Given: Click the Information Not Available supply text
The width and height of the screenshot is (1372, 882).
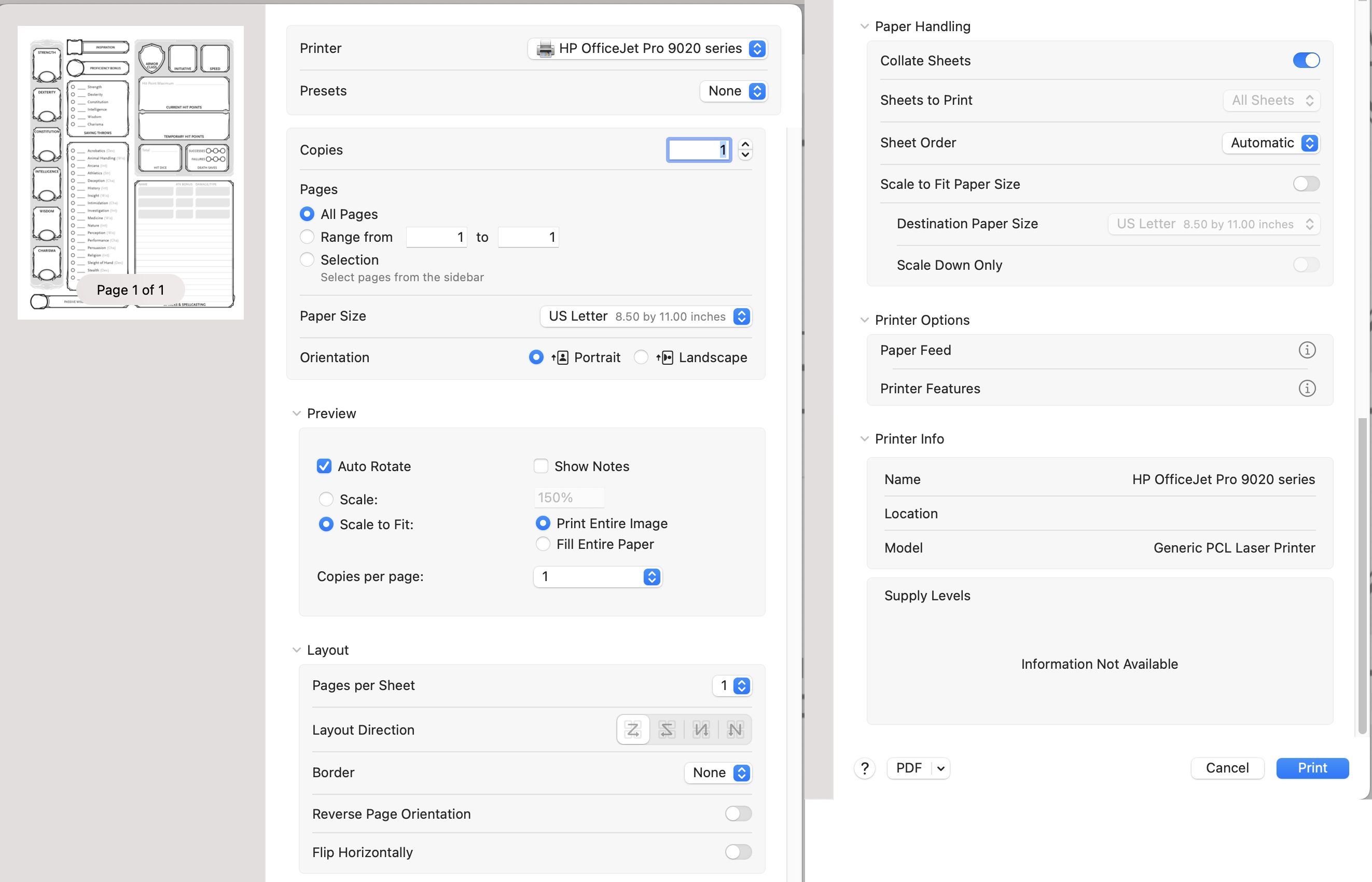Looking at the screenshot, I should pyautogui.click(x=1100, y=665).
